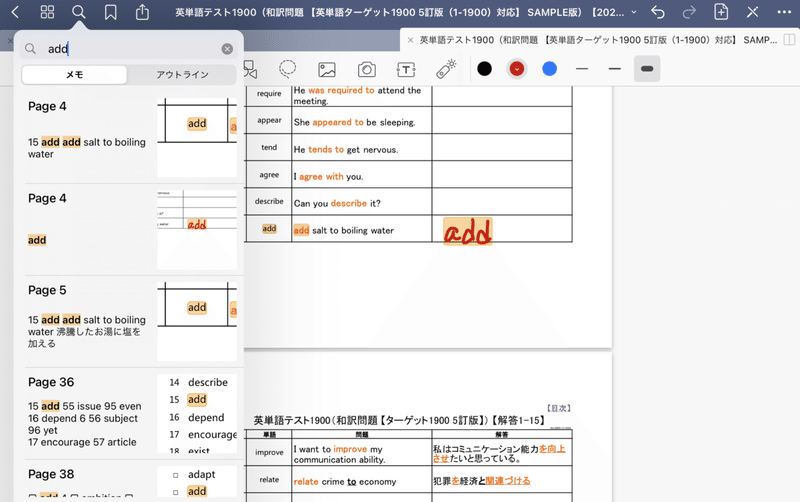
Task: Pick the medium stroke width
Action: (615, 69)
